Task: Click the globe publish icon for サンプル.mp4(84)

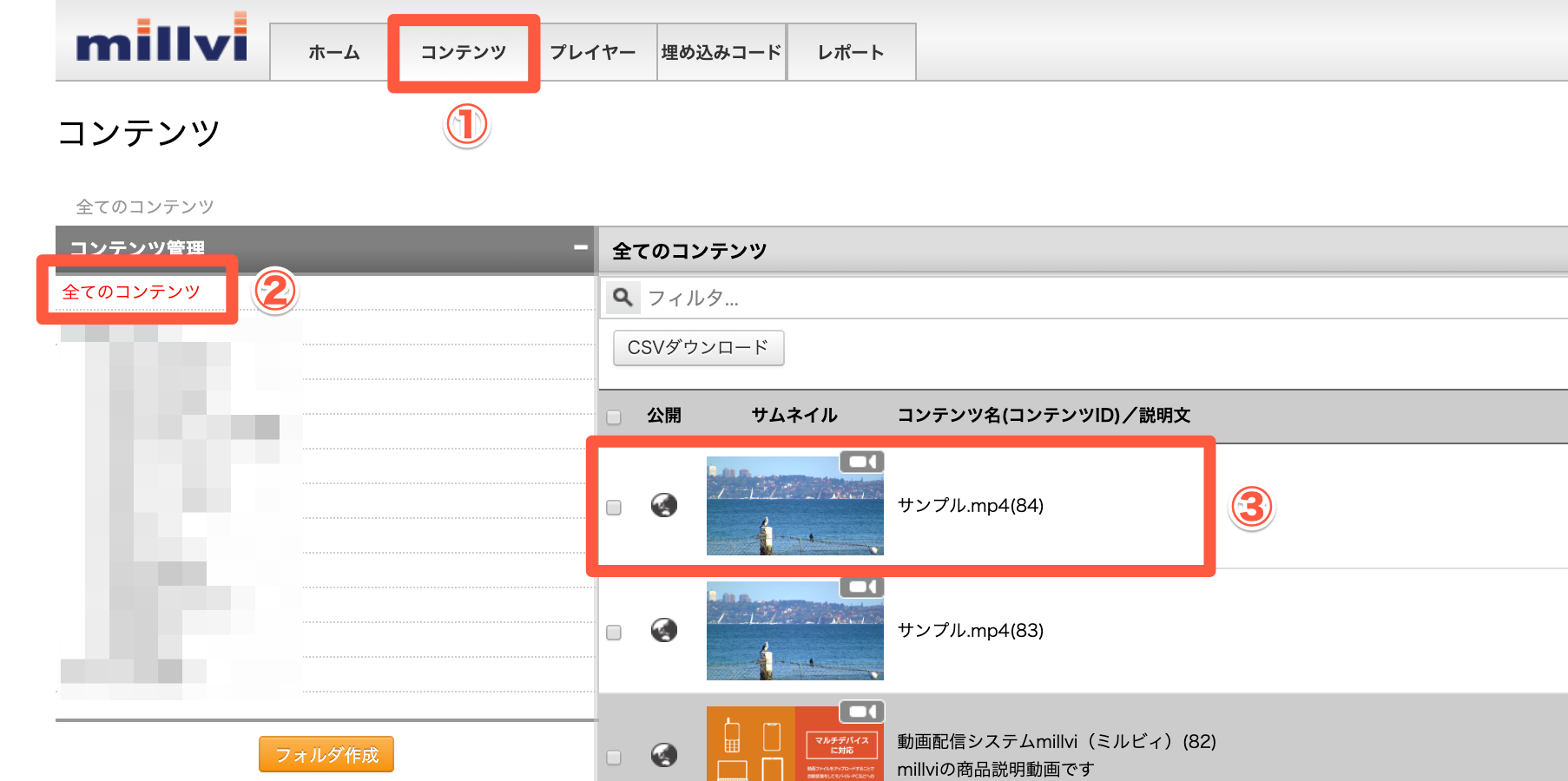Action: (664, 505)
